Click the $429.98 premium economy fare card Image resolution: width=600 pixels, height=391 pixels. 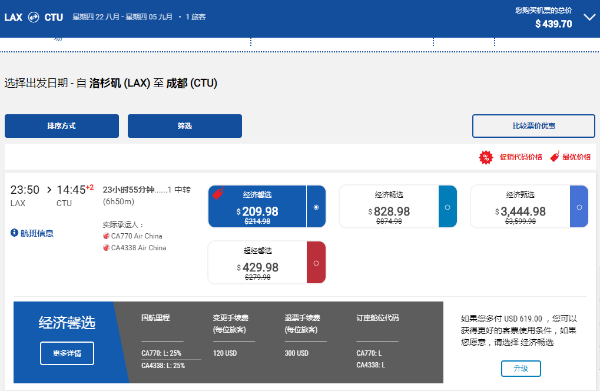(267, 262)
